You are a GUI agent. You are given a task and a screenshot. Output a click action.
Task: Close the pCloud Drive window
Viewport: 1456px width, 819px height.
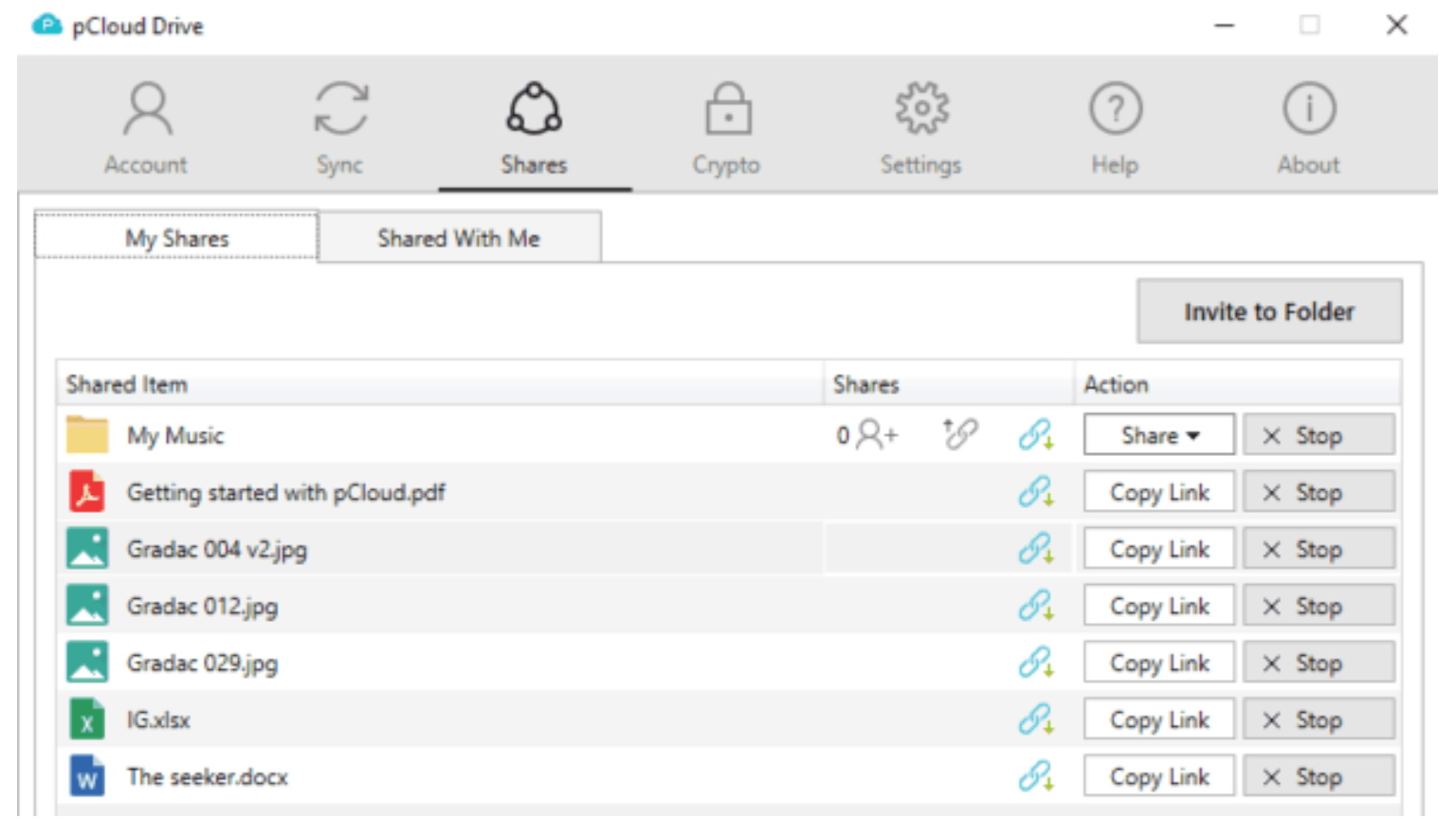click(x=1396, y=26)
